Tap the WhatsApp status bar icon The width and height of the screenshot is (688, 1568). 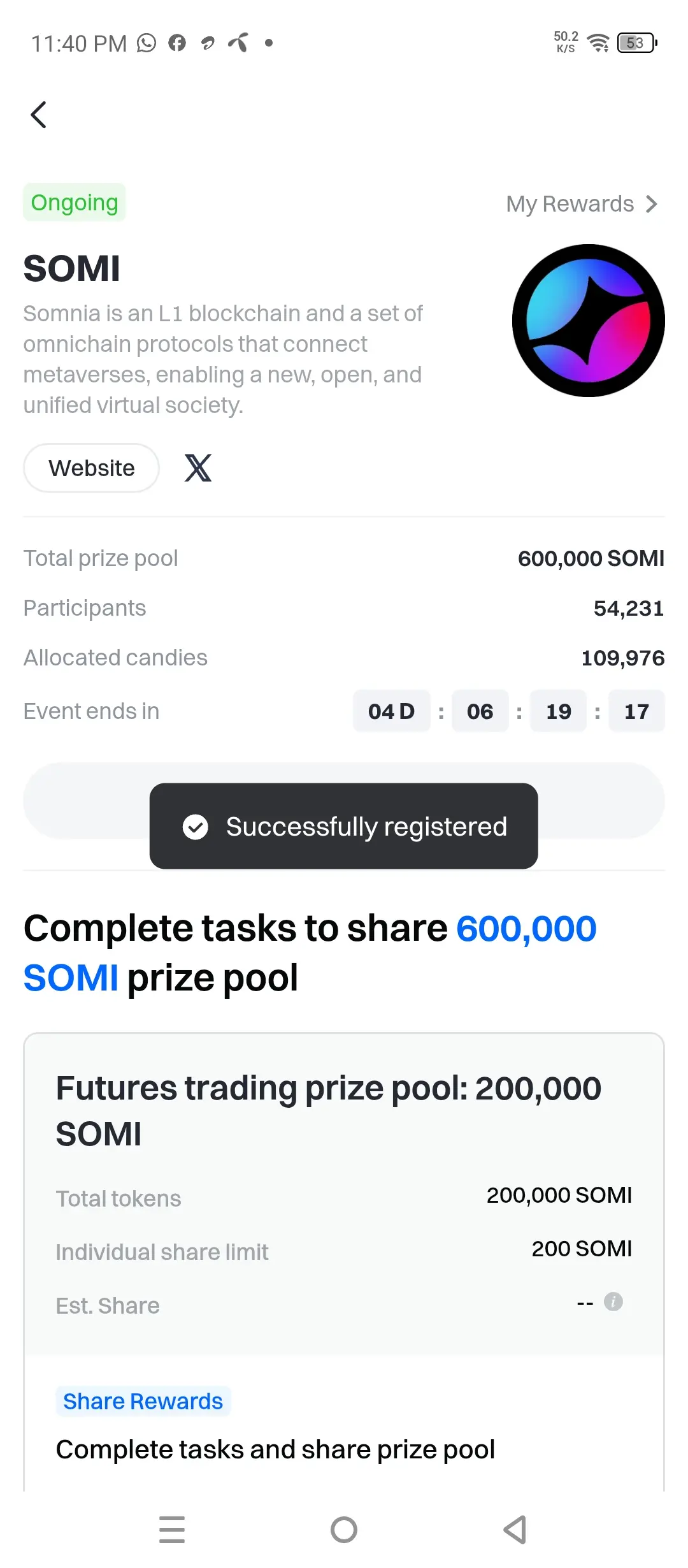(x=147, y=43)
